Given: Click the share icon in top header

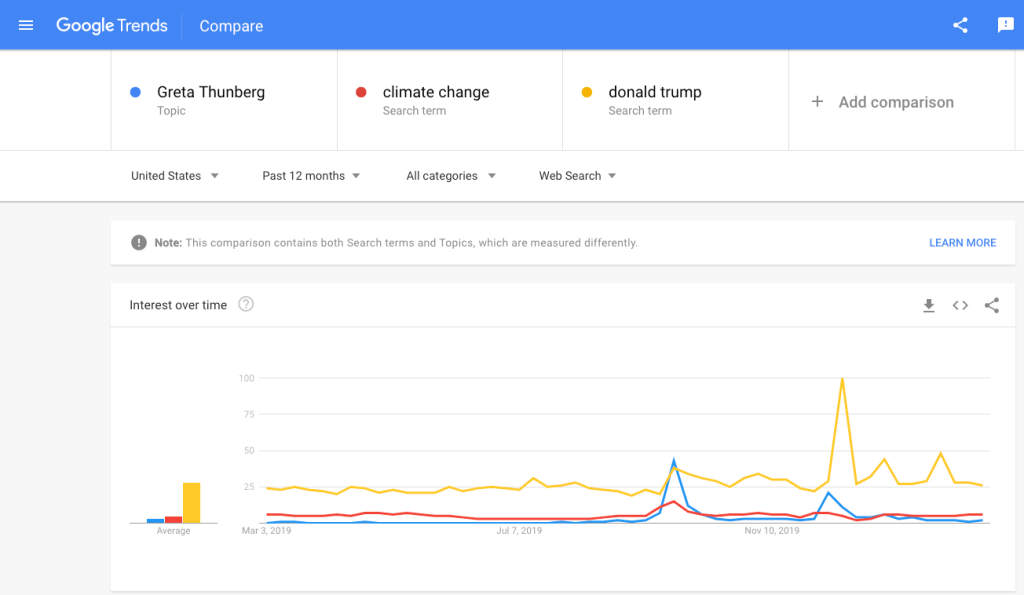Looking at the screenshot, I should tap(960, 25).
